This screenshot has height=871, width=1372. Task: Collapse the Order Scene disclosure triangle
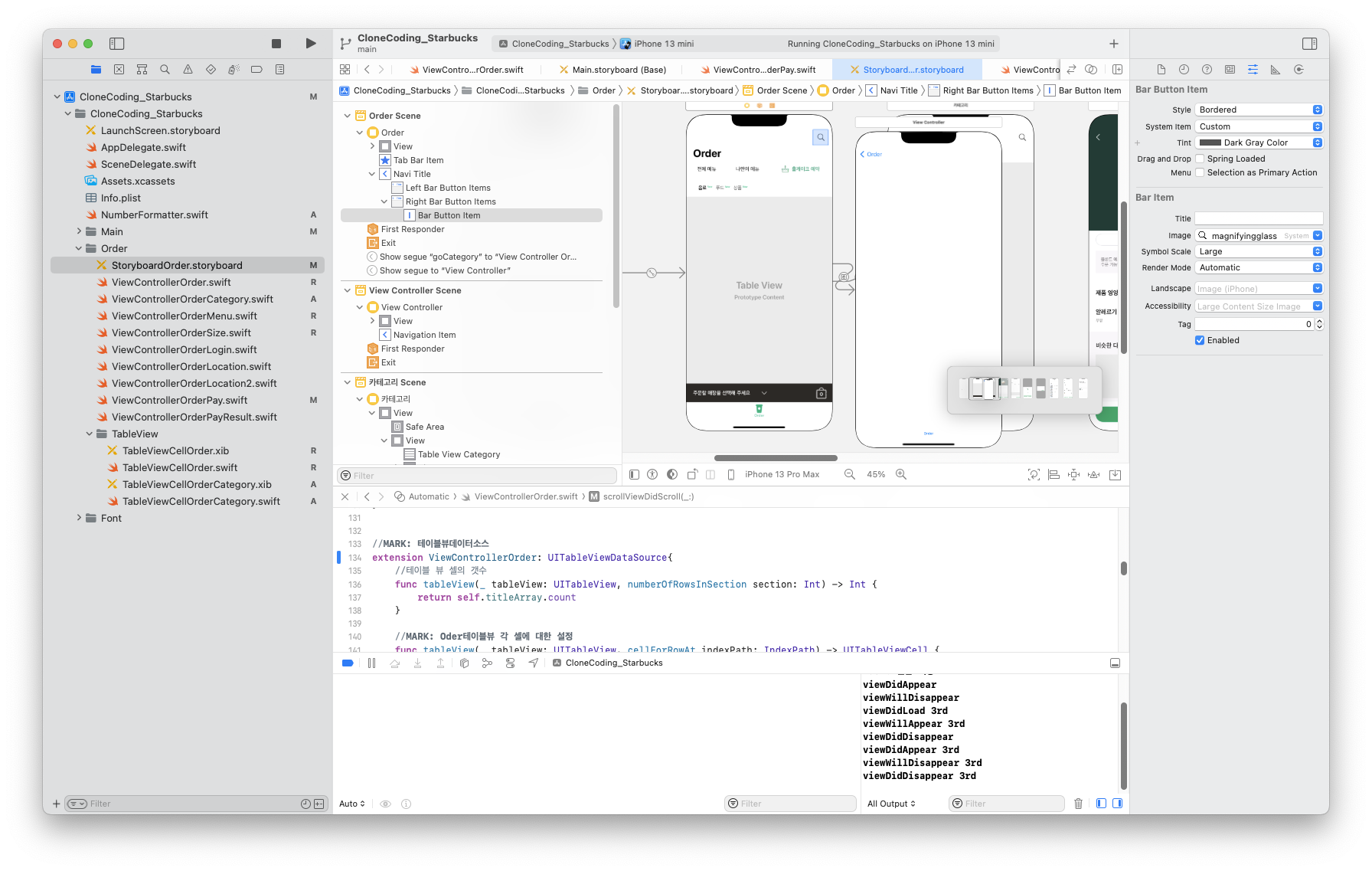click(x=347, y=116)
